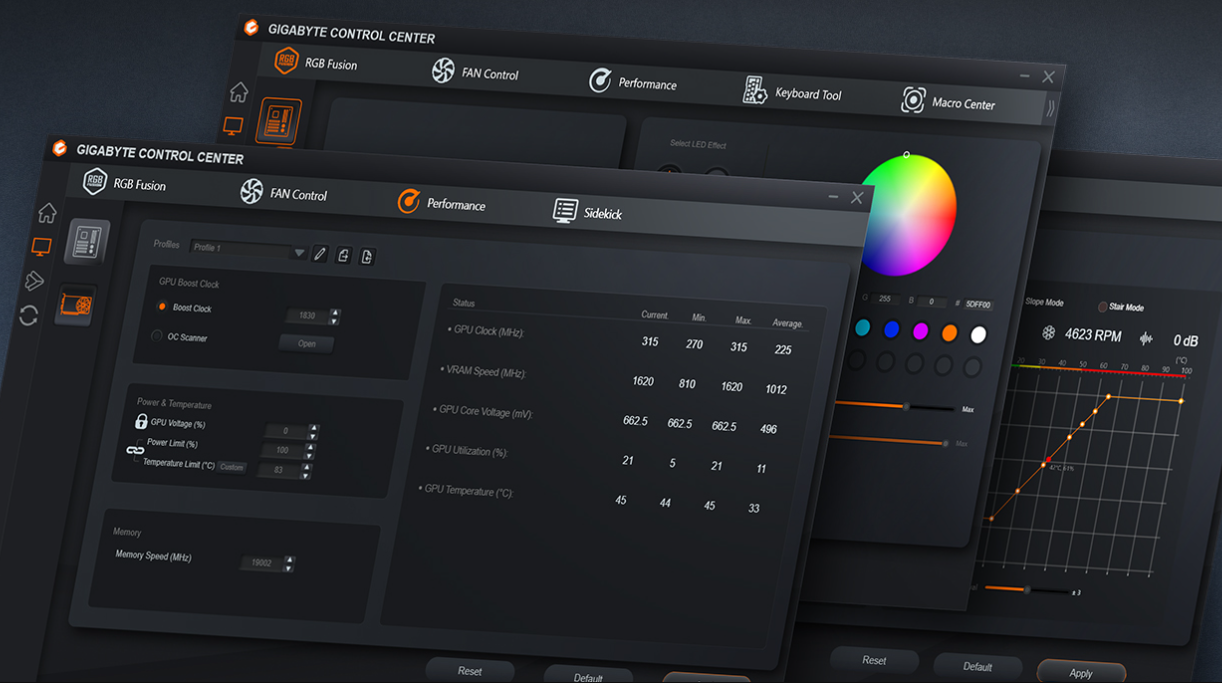Toggle the GPU Voltage lock icon
Viewport: 1222px width, 683px height.
tap(141, 422)
